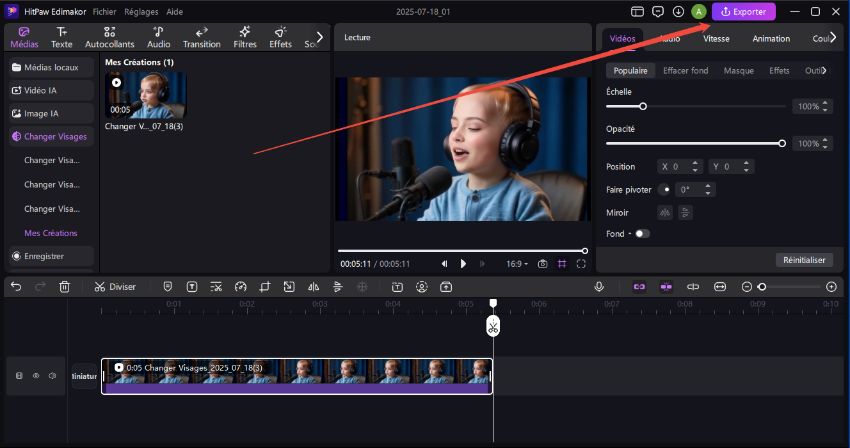Expand more property tabs next to Coul
Viewport: 850px width, 448px height.
[x=833, y=37]
